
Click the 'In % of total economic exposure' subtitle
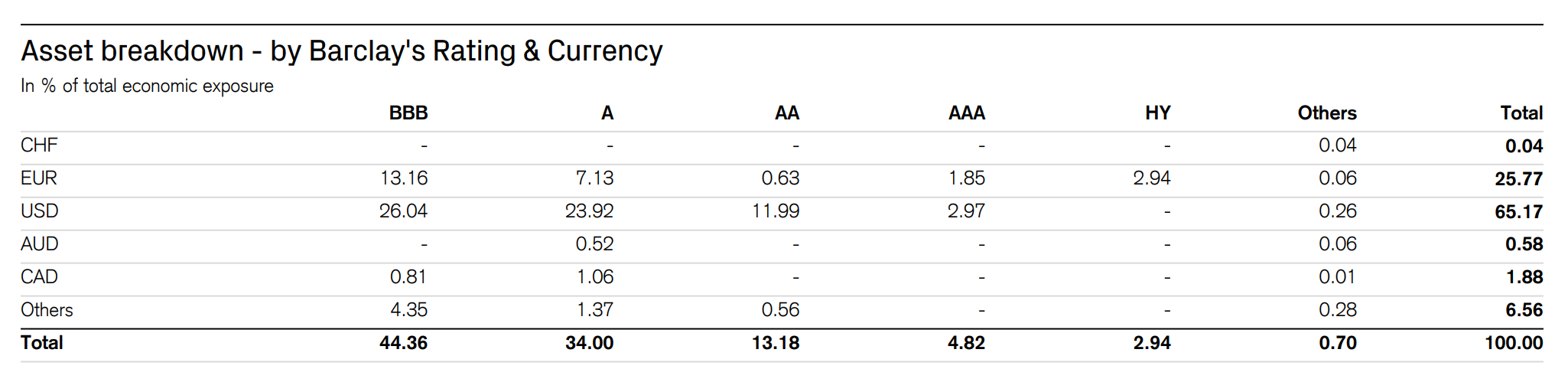(x=147, y=86)
